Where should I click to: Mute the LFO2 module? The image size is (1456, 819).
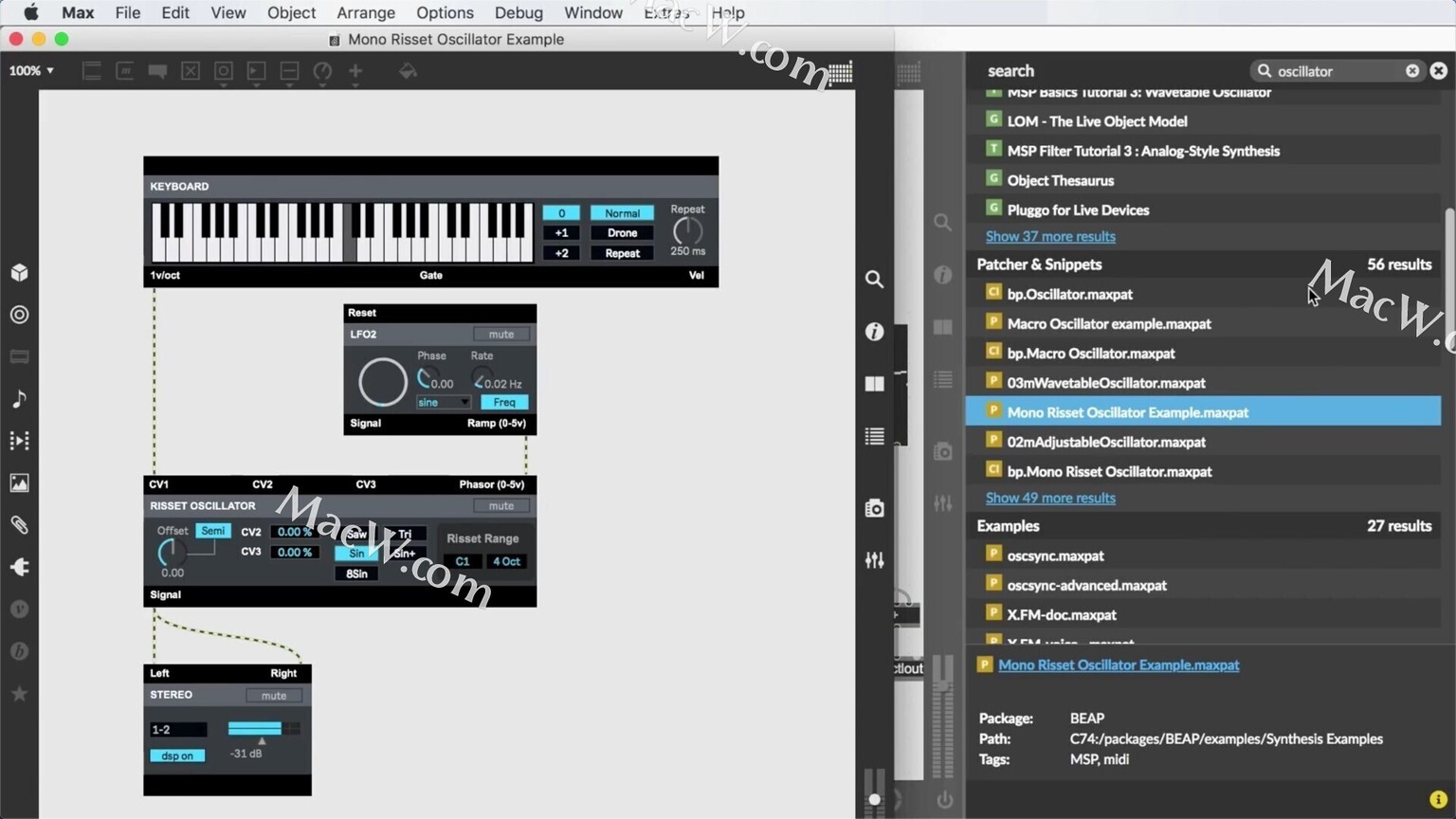point(501,335)
